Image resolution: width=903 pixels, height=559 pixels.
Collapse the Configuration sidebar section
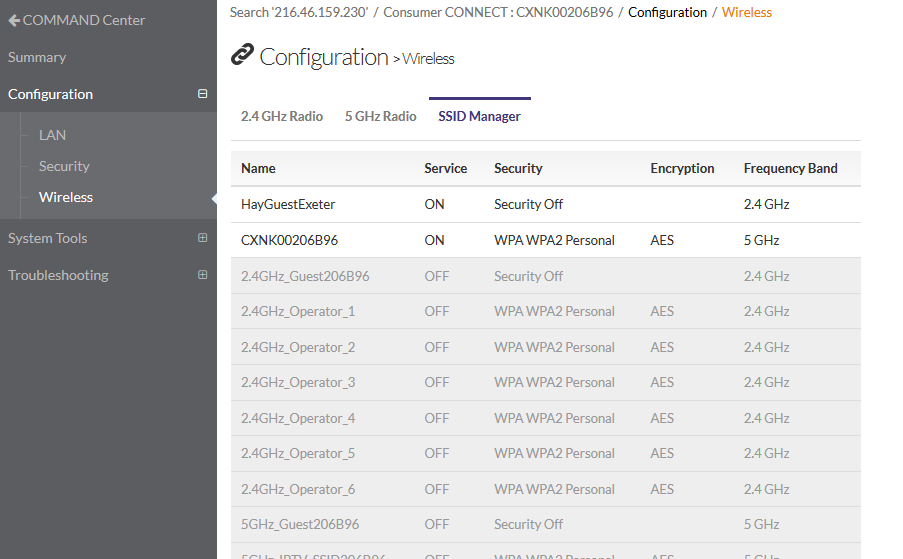pos(203,94)
